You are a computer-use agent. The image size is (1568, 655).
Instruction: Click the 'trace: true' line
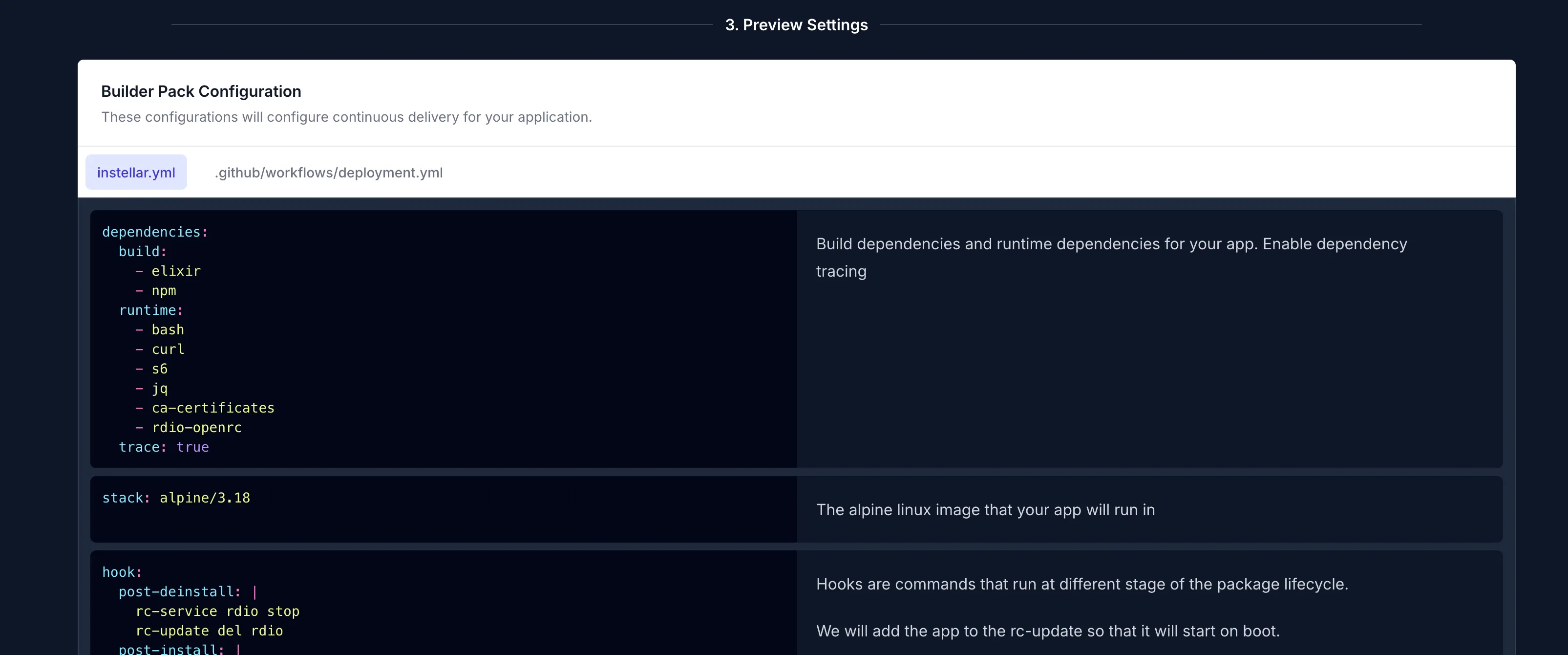tap(164, 447)
